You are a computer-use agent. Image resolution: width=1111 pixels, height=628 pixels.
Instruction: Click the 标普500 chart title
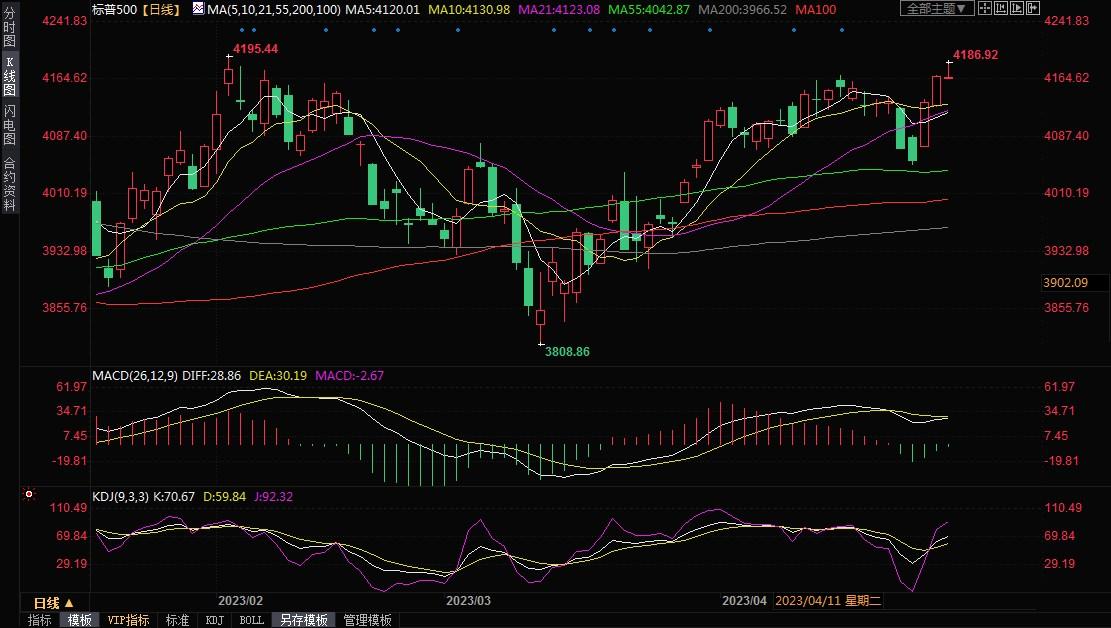[x=114, y=9]
